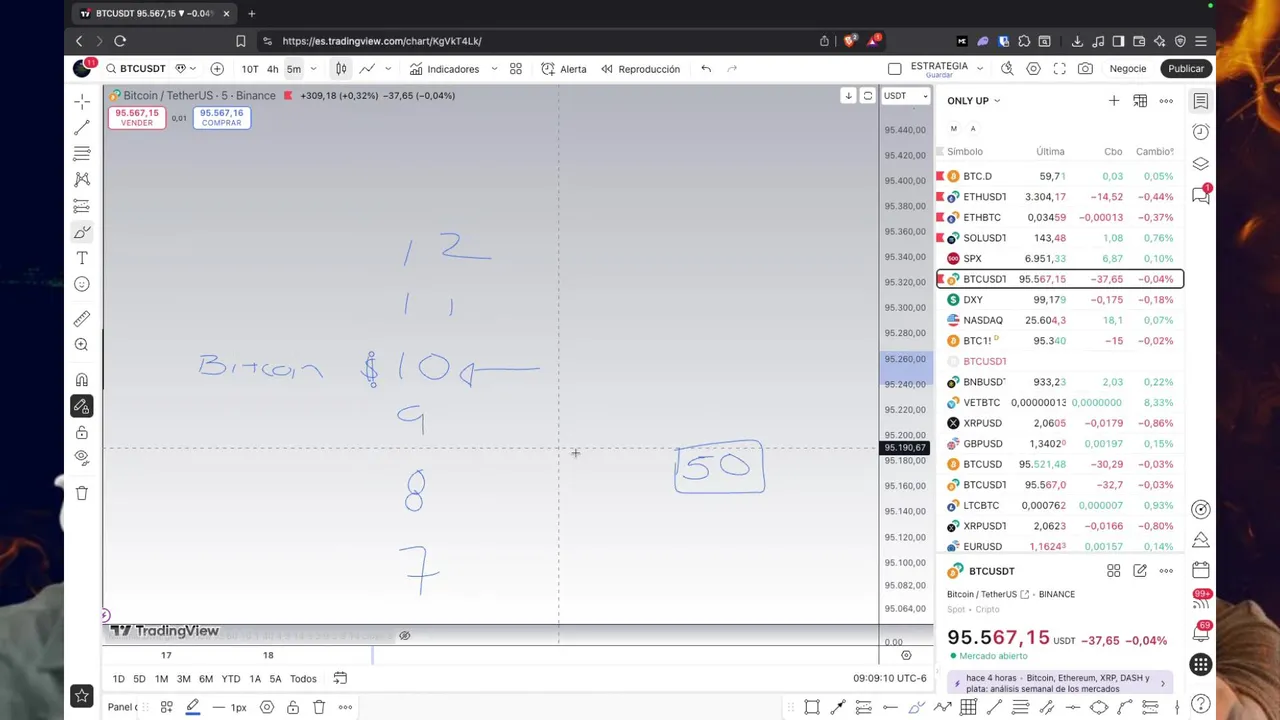The image size is (1280, 720).
Task: Select the YTD date range
Action: coord(230,679)
